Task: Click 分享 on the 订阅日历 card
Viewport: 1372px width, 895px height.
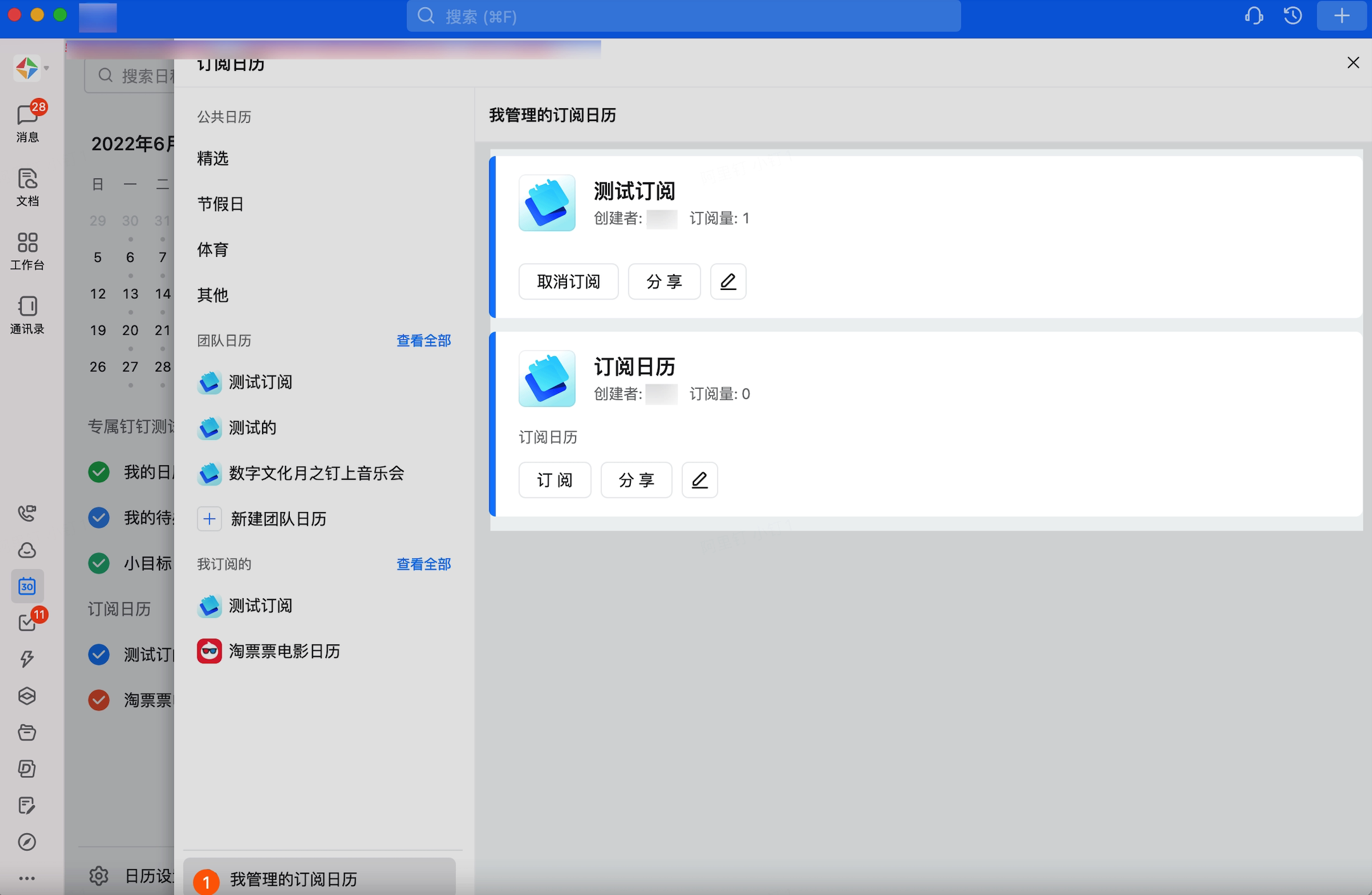Action: click(636, 480)
